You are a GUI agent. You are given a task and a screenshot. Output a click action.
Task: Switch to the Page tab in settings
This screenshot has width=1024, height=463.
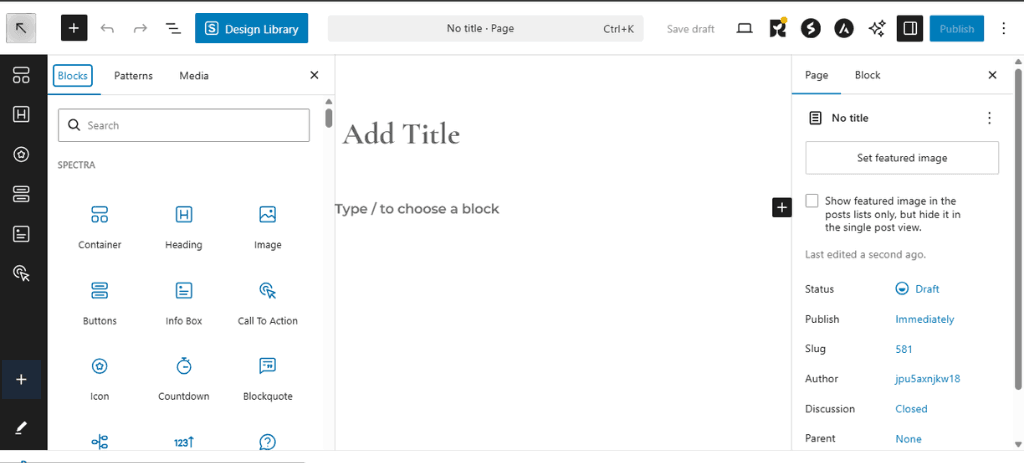(x=816, y=75)
